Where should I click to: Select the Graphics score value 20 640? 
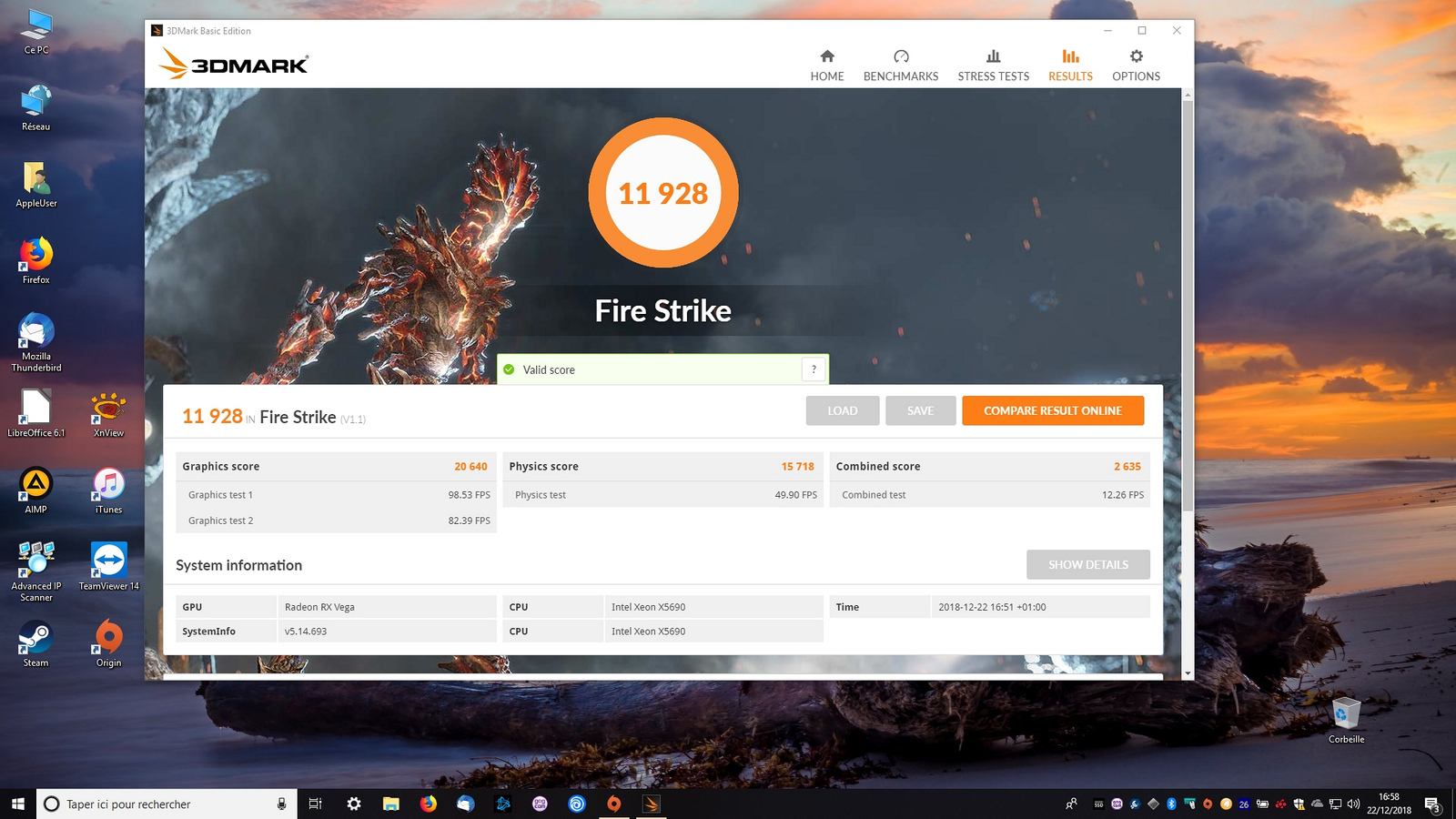tap(470, 466)
